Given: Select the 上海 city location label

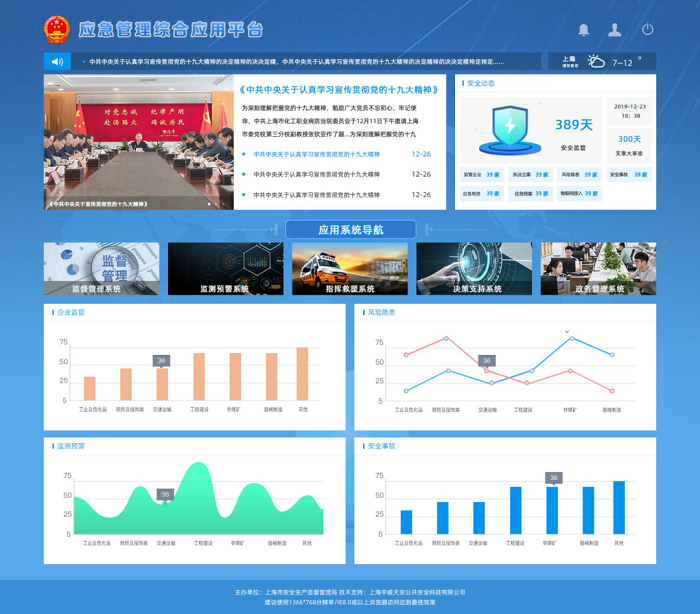Looking at the screenshot, I should click(x=569, y=60).
